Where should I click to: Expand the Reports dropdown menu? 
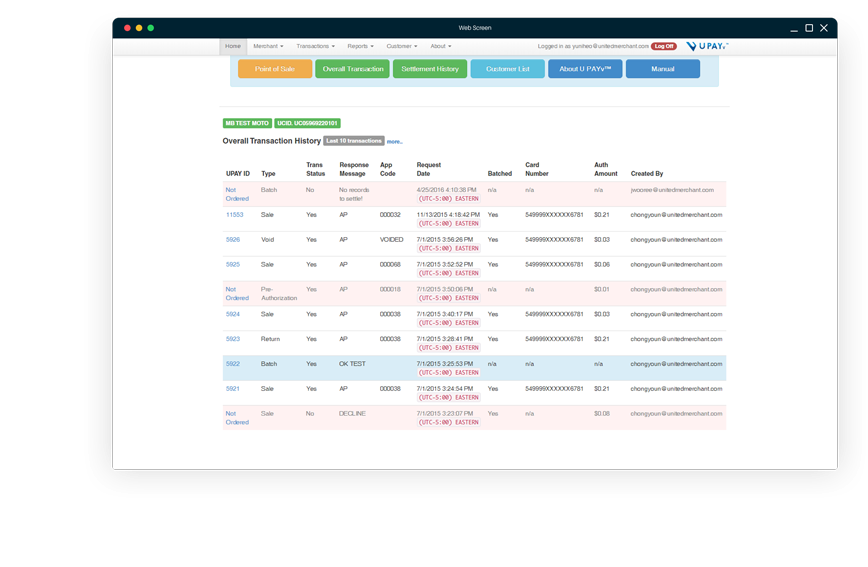(360, 47)
